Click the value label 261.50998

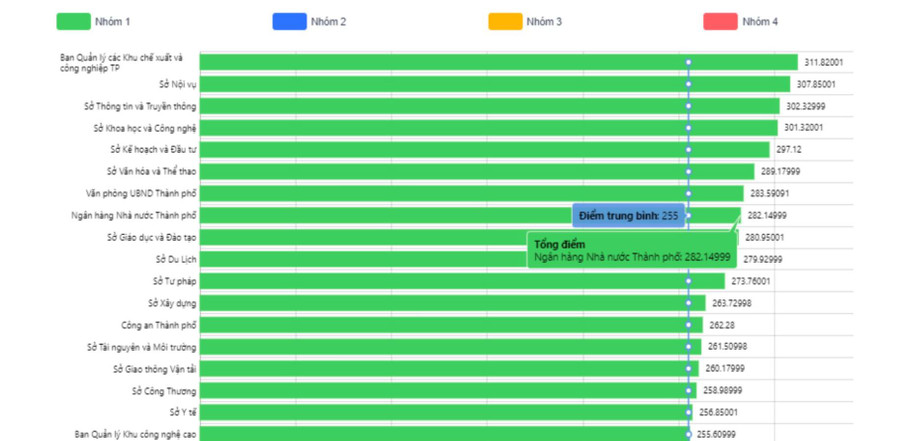click(728, 347)
